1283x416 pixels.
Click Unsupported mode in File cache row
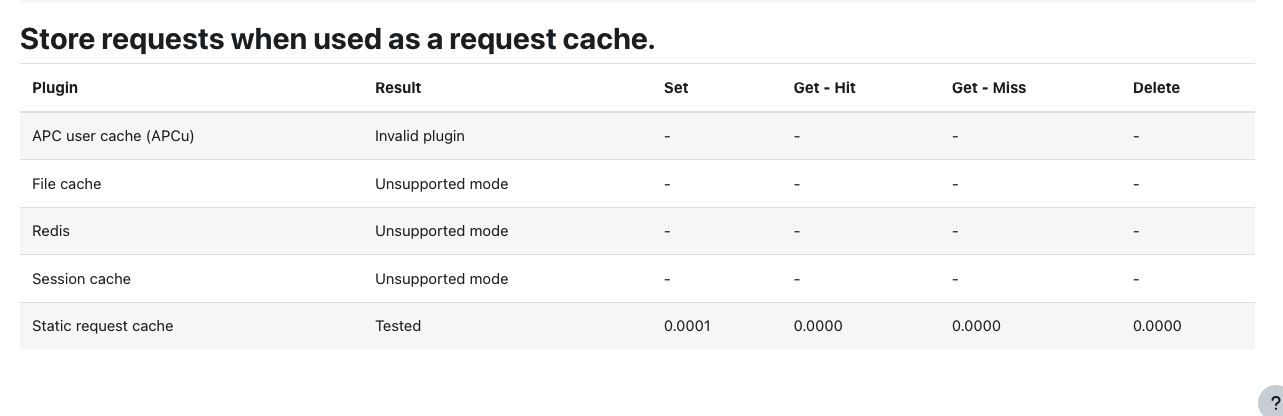(x=441, y=184)
